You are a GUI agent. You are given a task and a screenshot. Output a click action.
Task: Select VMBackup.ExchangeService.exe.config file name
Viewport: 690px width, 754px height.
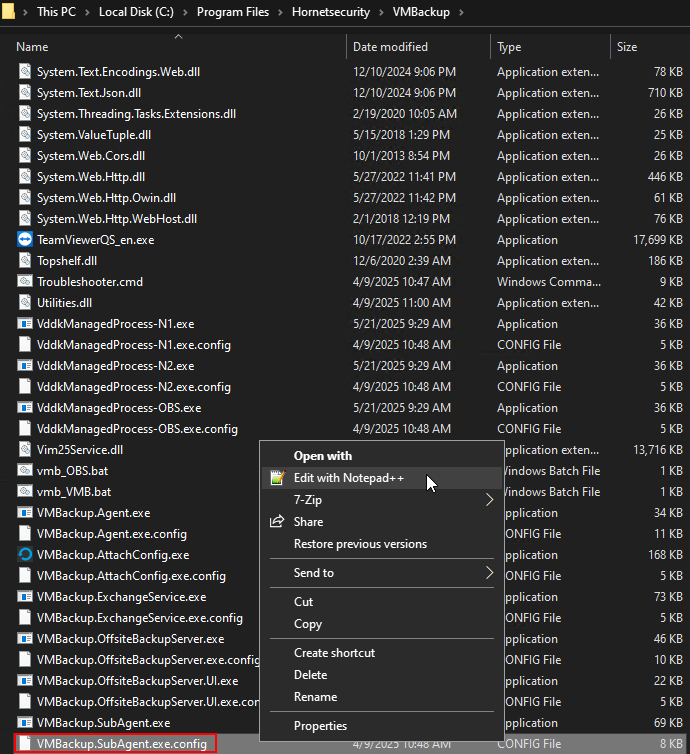[x=139, y=617]
